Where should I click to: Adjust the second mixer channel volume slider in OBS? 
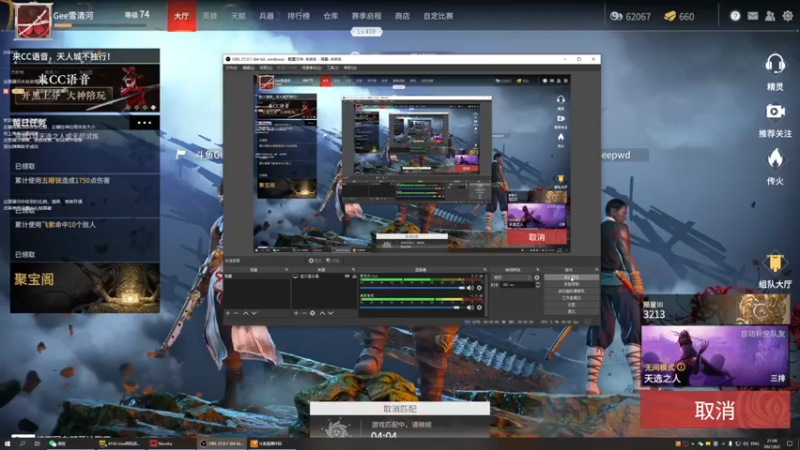tap(412, 308)
